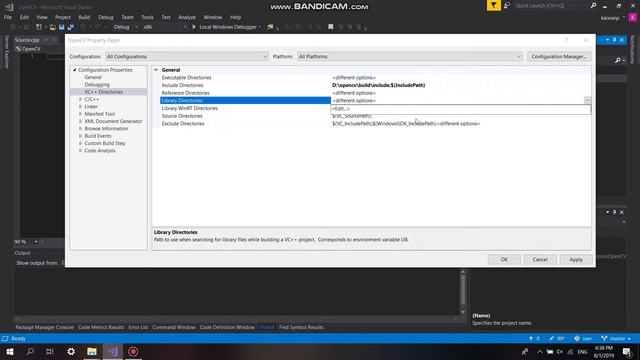
Task: Open the Tools menu
Action: [x=147, y=17]
